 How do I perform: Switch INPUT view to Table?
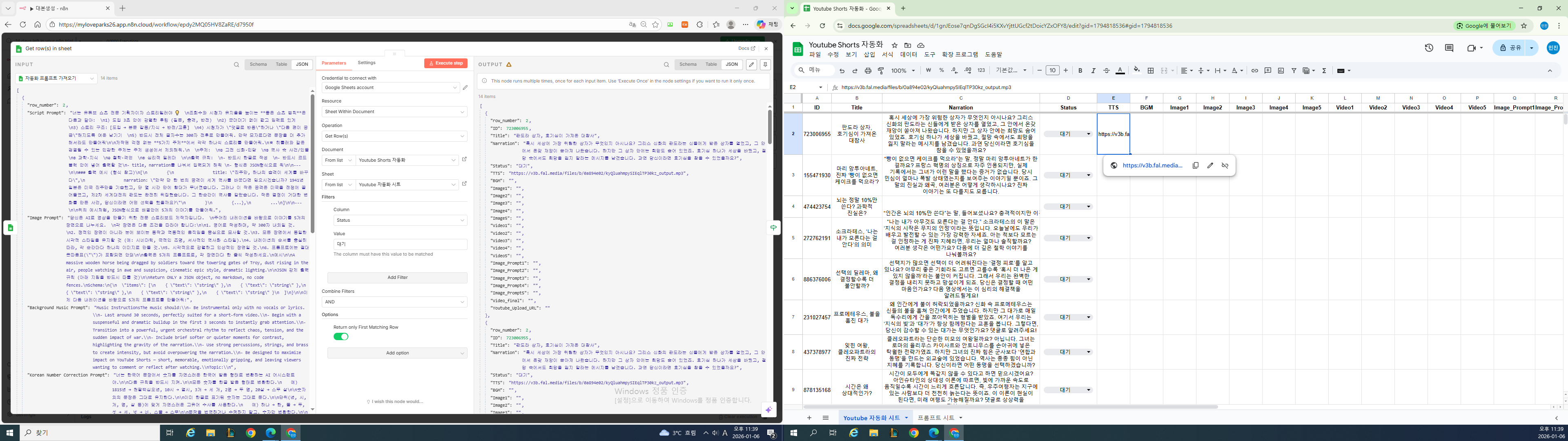(281, 64)
